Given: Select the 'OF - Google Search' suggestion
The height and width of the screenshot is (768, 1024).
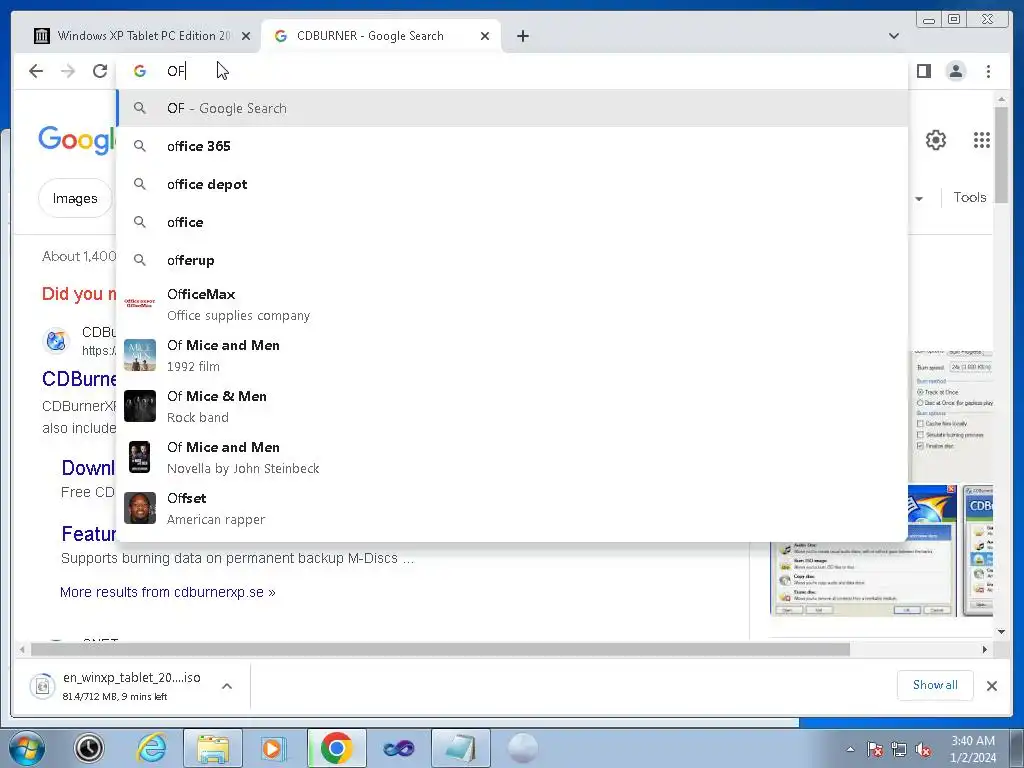Looking at the screenshot, I should click(513, 108).
